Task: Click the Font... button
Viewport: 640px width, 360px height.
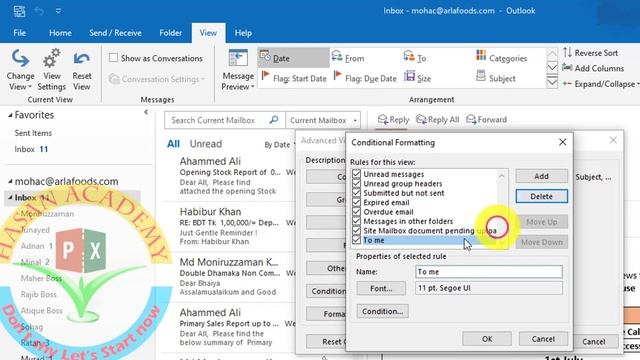Action: tap(381, 288)
